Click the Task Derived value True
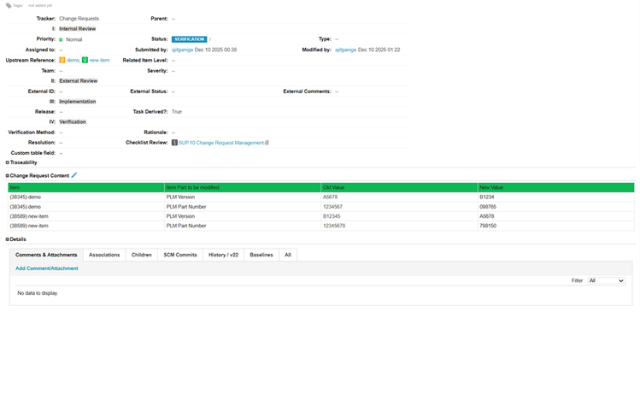The image size is (640, 400). coord(177,112)
